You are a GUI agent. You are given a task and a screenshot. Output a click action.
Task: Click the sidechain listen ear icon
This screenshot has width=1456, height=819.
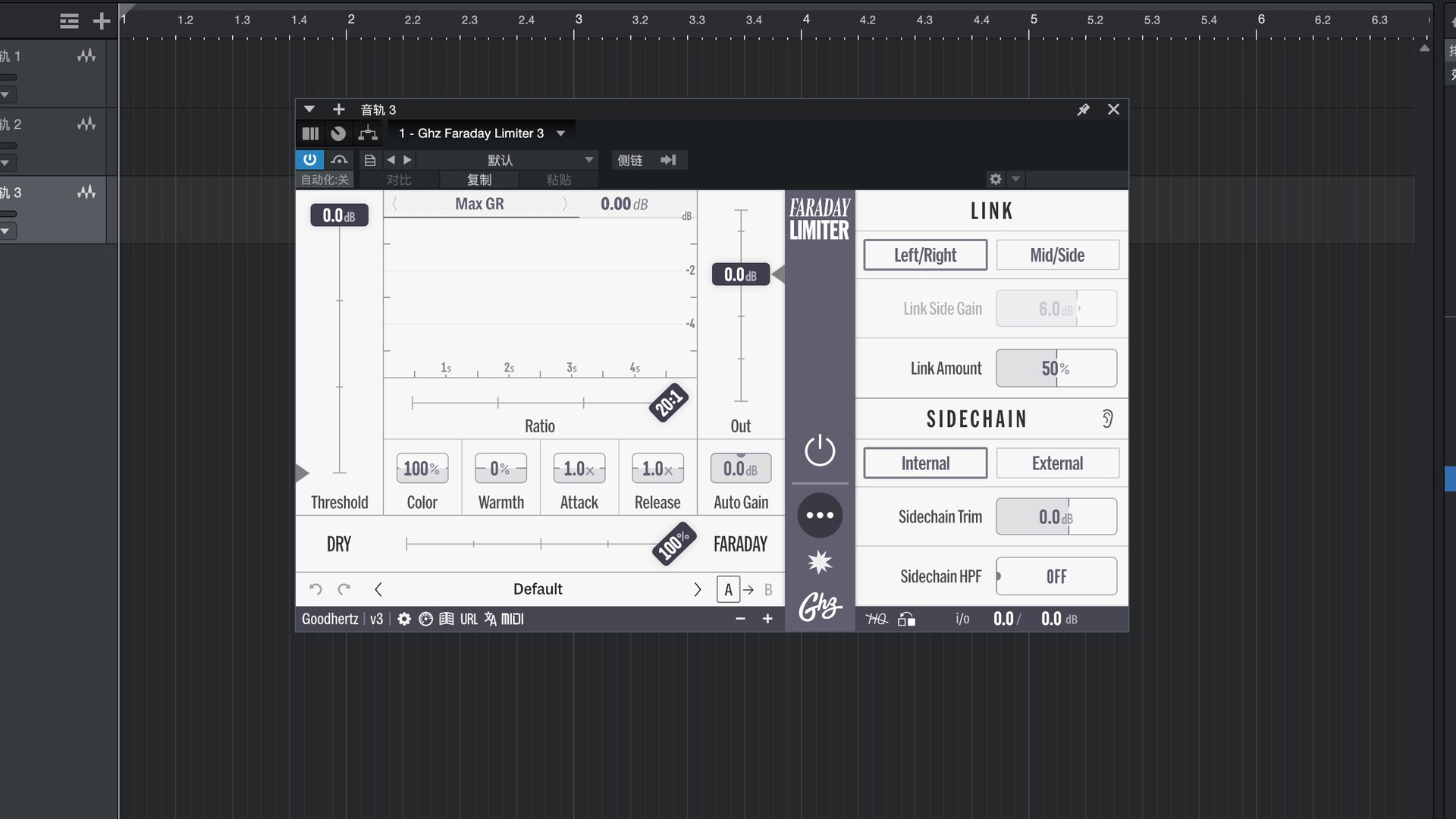tap(1107, 419)
